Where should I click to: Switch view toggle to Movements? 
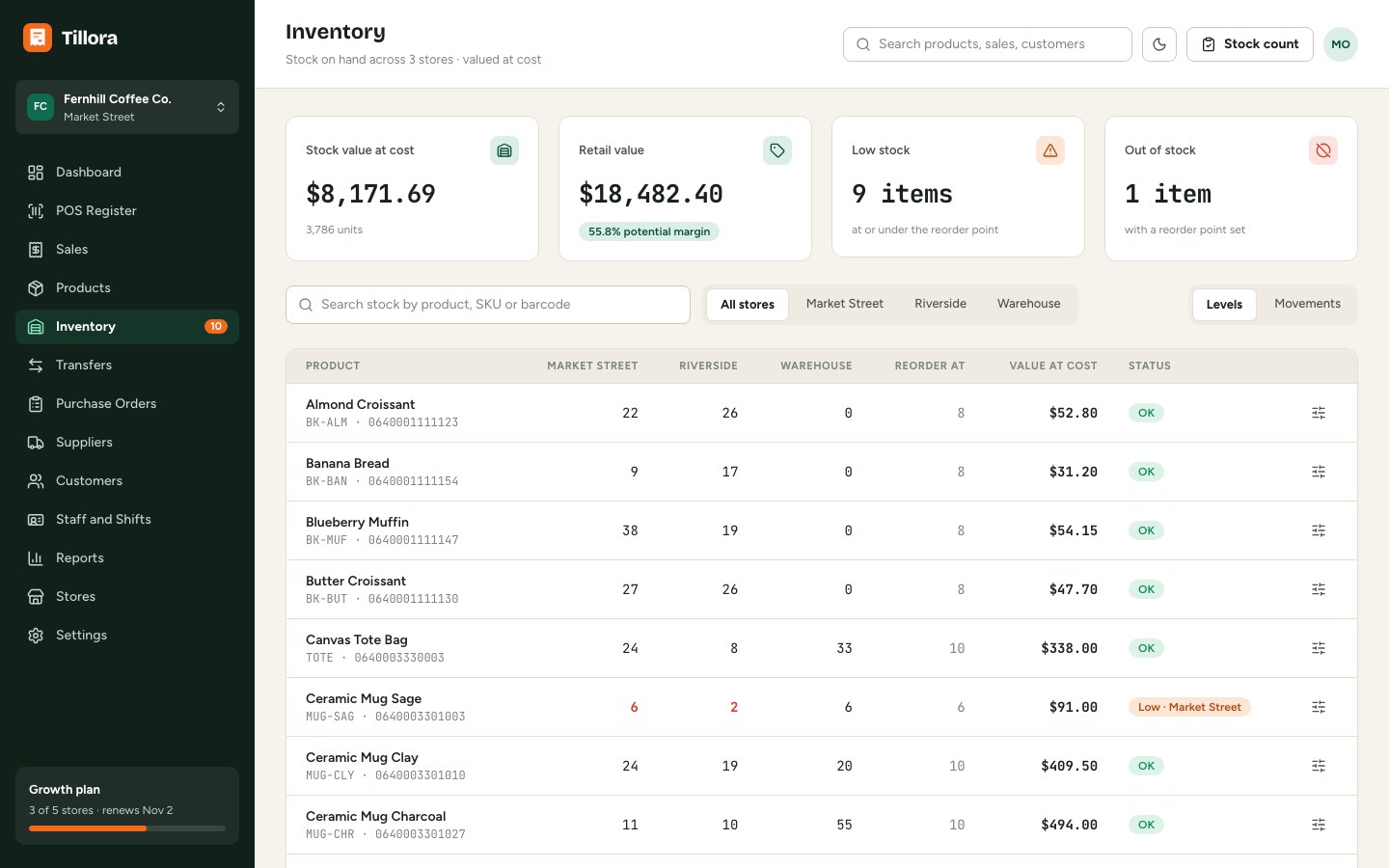1307,304
